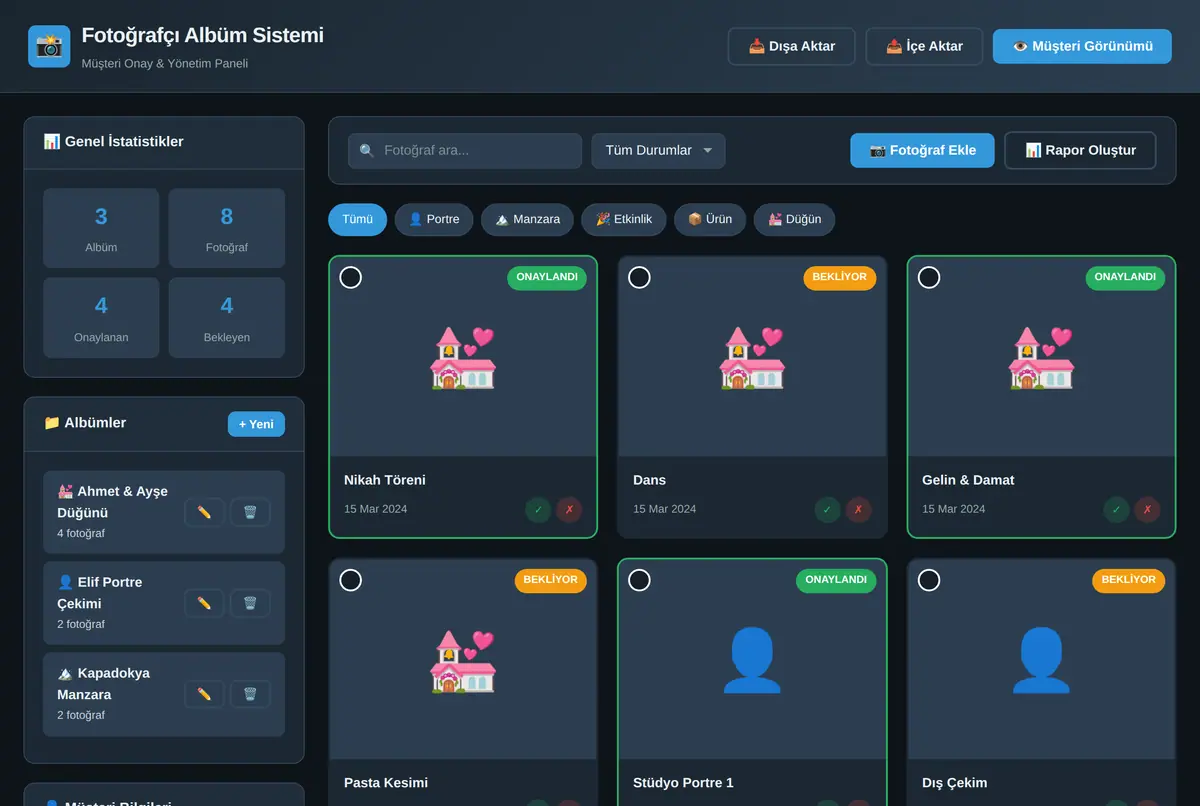Image resolution: width=1200 pixels, height=806 pixels.
Task: Edit the Elif Portre Çekimi album
Action: [204, 603]
